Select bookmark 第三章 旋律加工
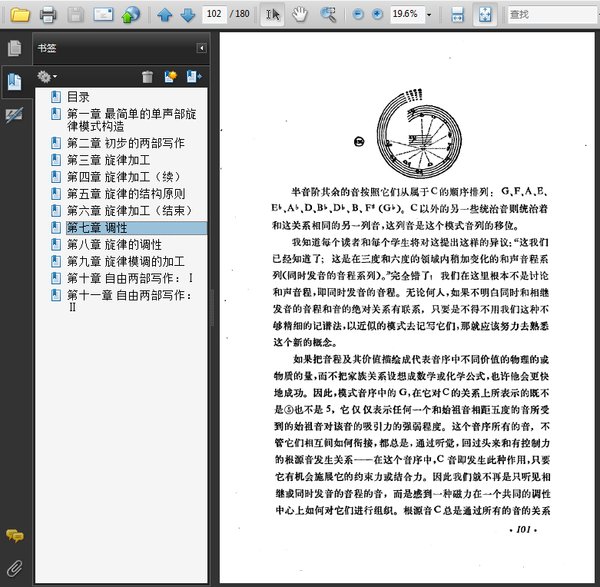 pos(108,160)
